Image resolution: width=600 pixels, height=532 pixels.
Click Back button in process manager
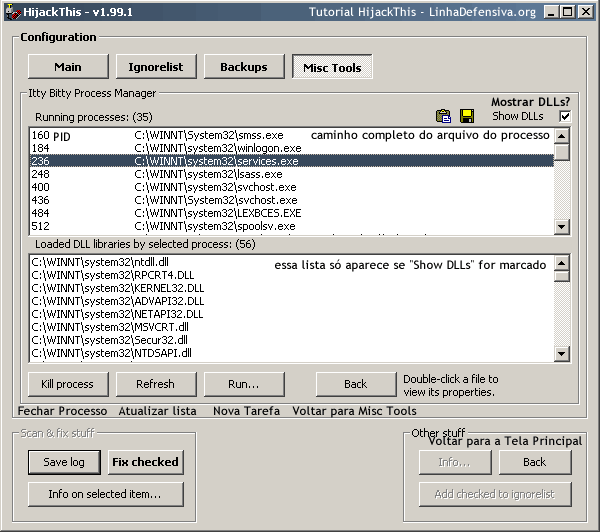tap(356, 384)
